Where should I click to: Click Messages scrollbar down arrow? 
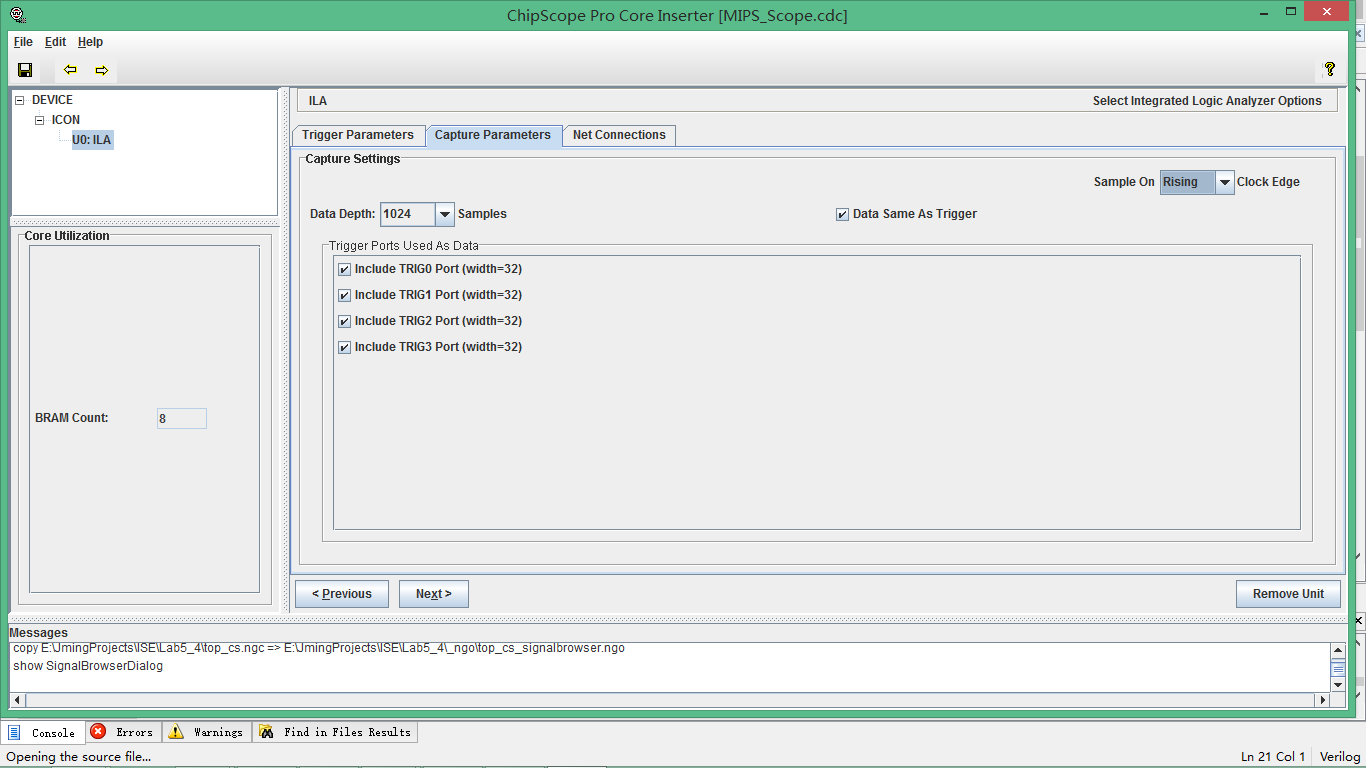click(x=1338, y=685)
